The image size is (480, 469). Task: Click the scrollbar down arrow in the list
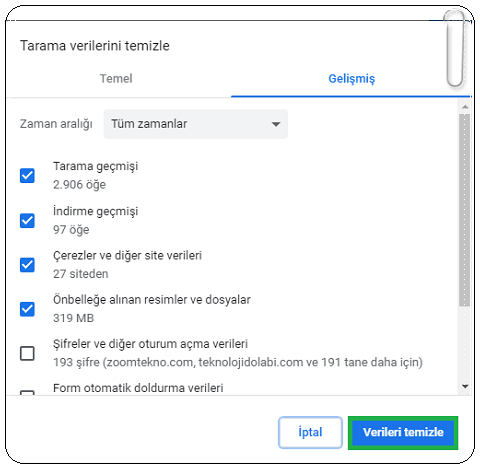(465, 387)
